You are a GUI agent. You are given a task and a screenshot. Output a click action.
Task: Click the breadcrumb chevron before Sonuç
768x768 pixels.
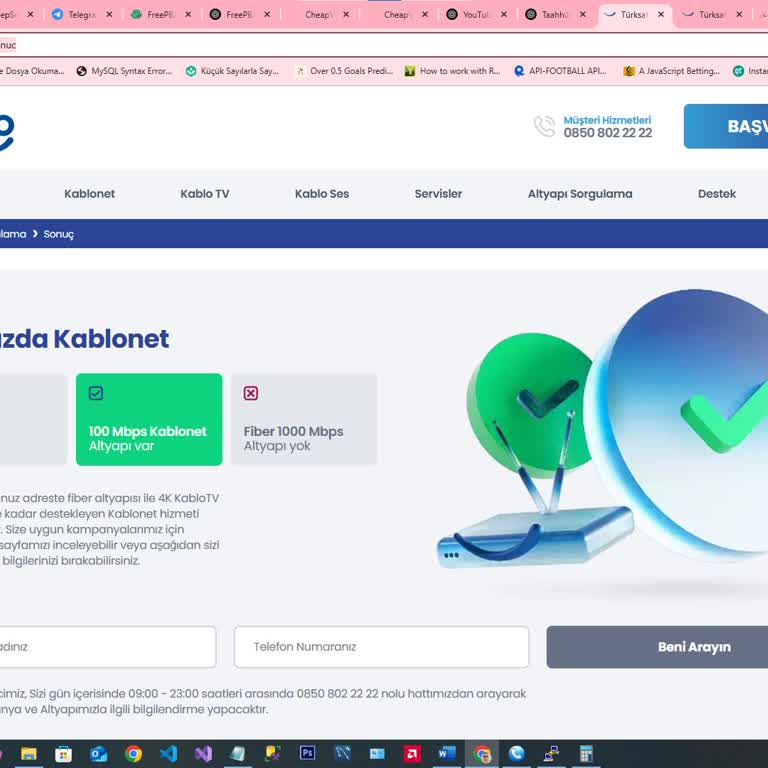point(35,234)
